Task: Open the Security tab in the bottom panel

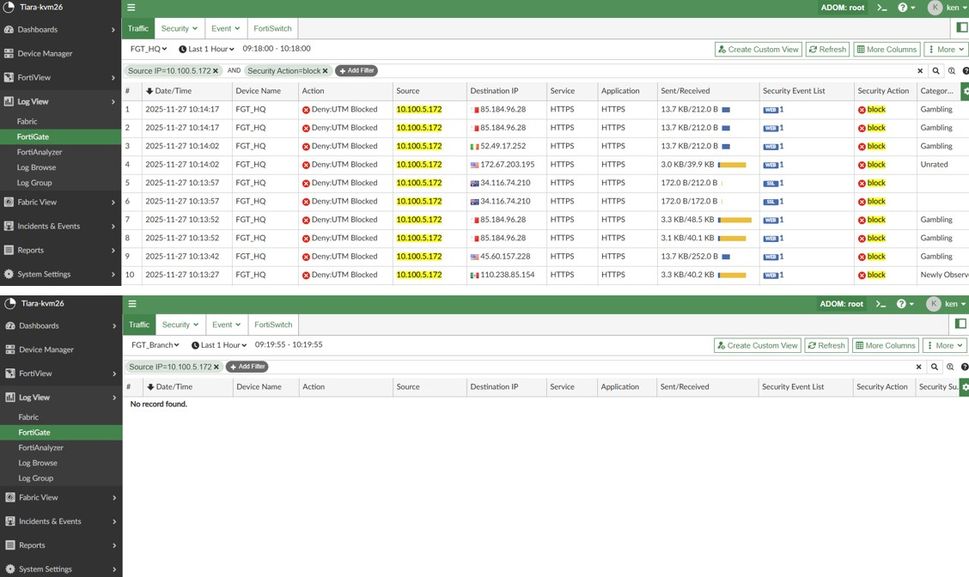Action: click(x=180, y=325)
